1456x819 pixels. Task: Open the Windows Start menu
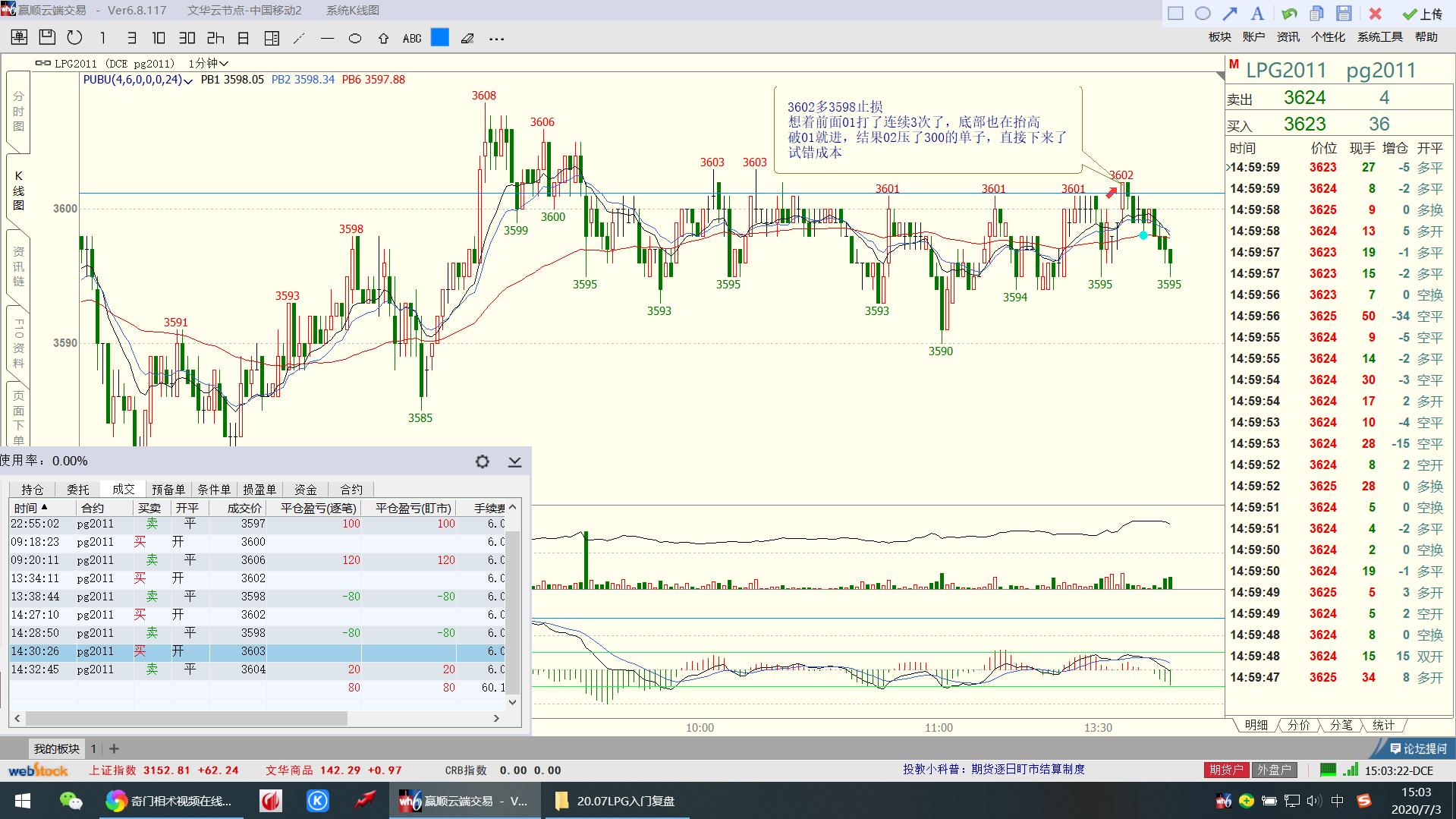22,801
